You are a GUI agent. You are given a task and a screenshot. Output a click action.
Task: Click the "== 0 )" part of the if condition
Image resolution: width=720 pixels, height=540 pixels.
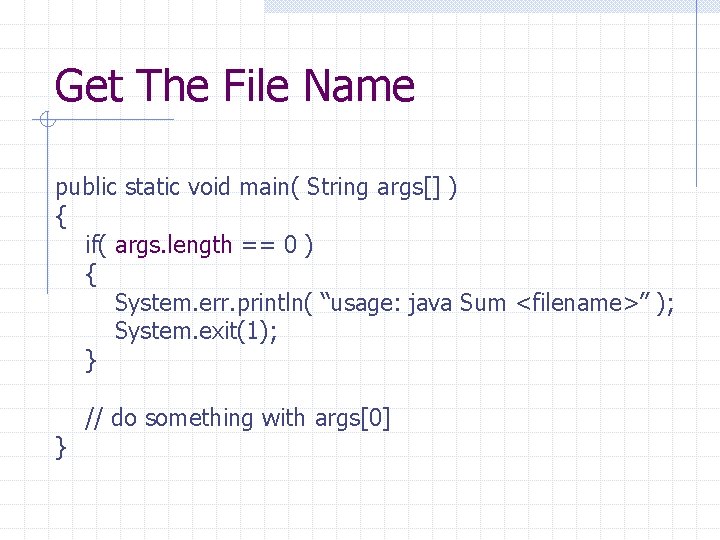[277, 245]
